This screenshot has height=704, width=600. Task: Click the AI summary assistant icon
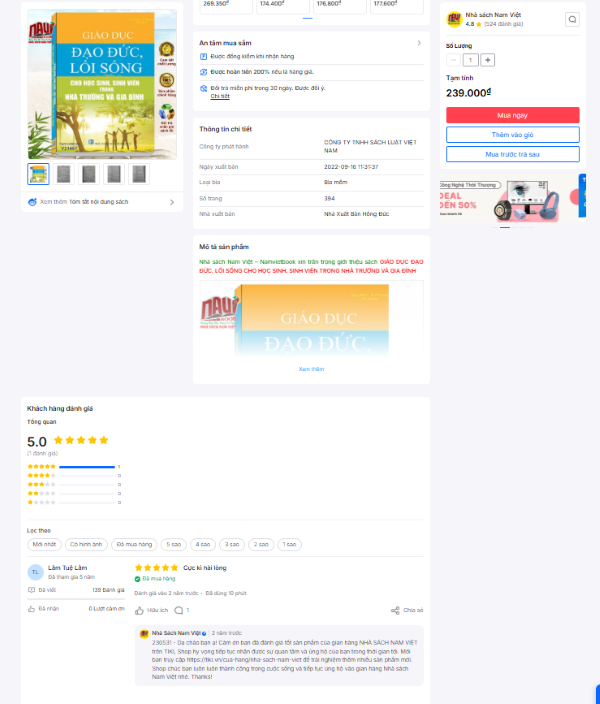click(x=32, y=202)
